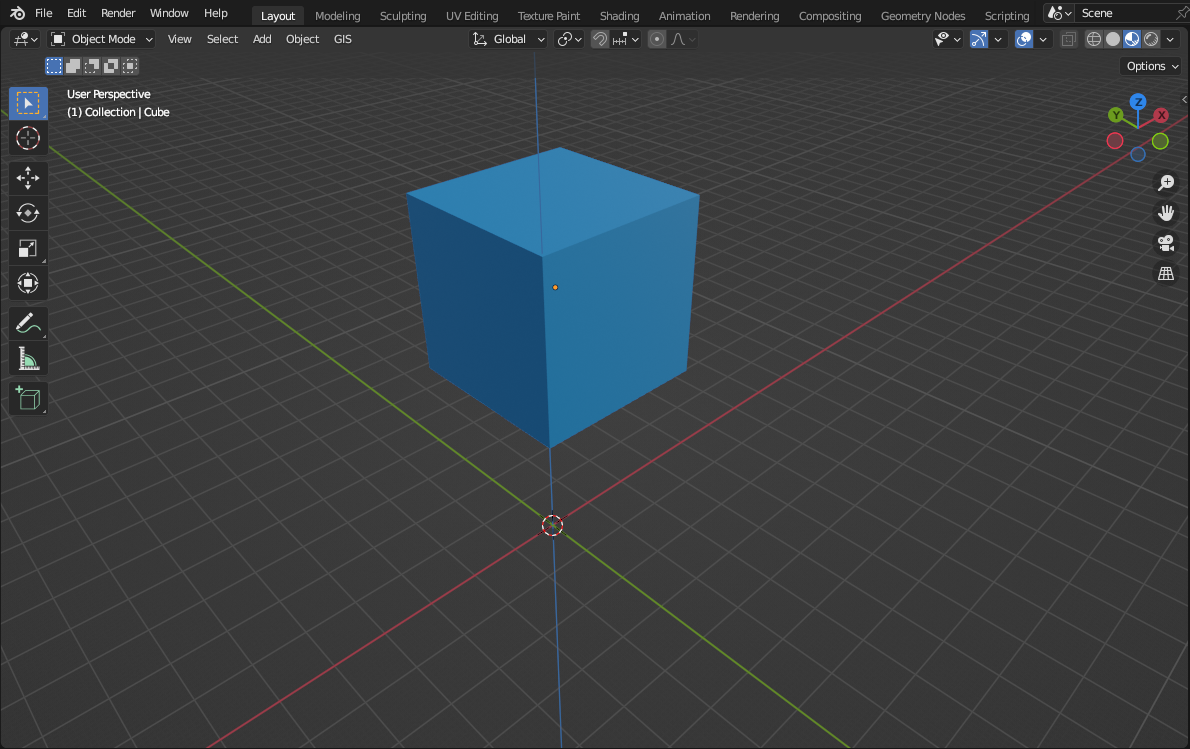Viewport: 1190px width, 749px height.
Task: Select the Add Cube tool
Action: [x=28, y=397]
